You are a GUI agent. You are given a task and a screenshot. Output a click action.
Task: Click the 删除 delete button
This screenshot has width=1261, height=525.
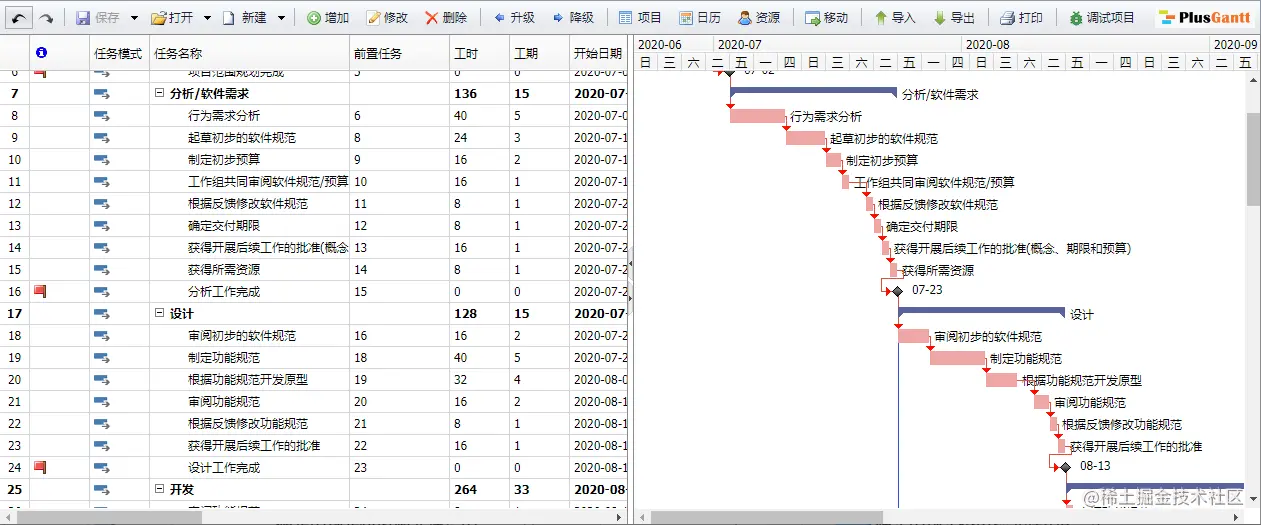coord(446,18)
